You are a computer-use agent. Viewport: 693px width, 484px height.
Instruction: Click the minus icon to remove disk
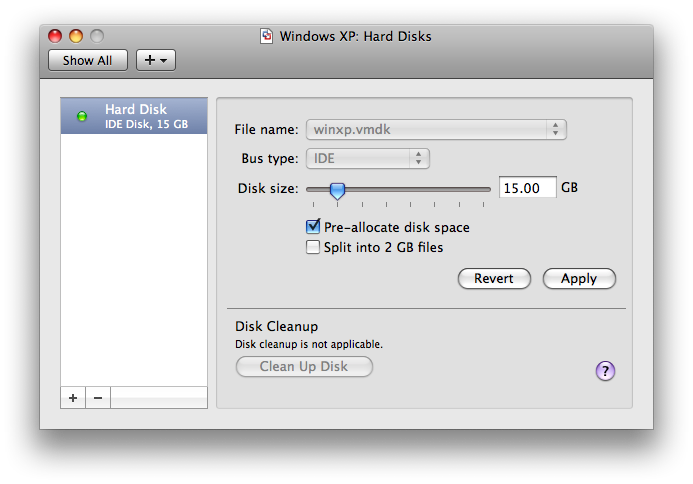(98, 398)
